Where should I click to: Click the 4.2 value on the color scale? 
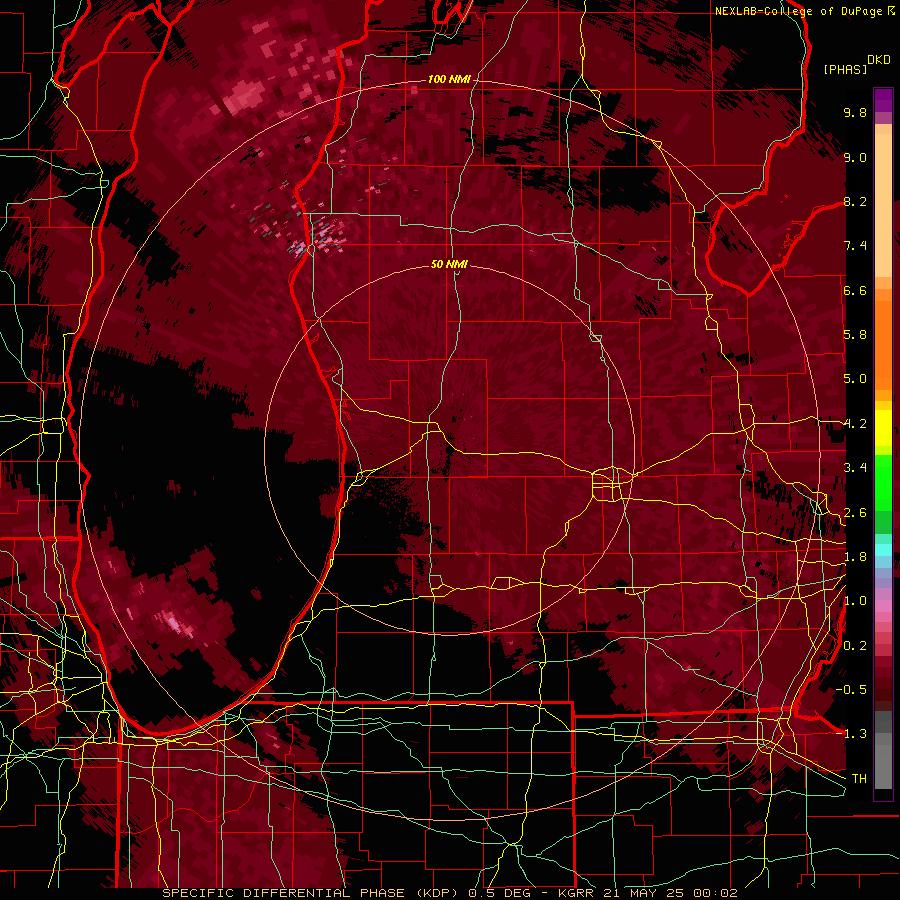coord(855,424)
